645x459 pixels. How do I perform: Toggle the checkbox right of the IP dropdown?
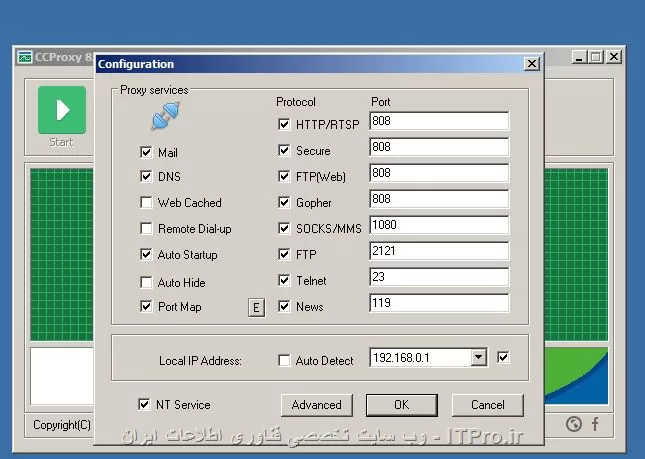pyautogui.click(x=503, y=357)
